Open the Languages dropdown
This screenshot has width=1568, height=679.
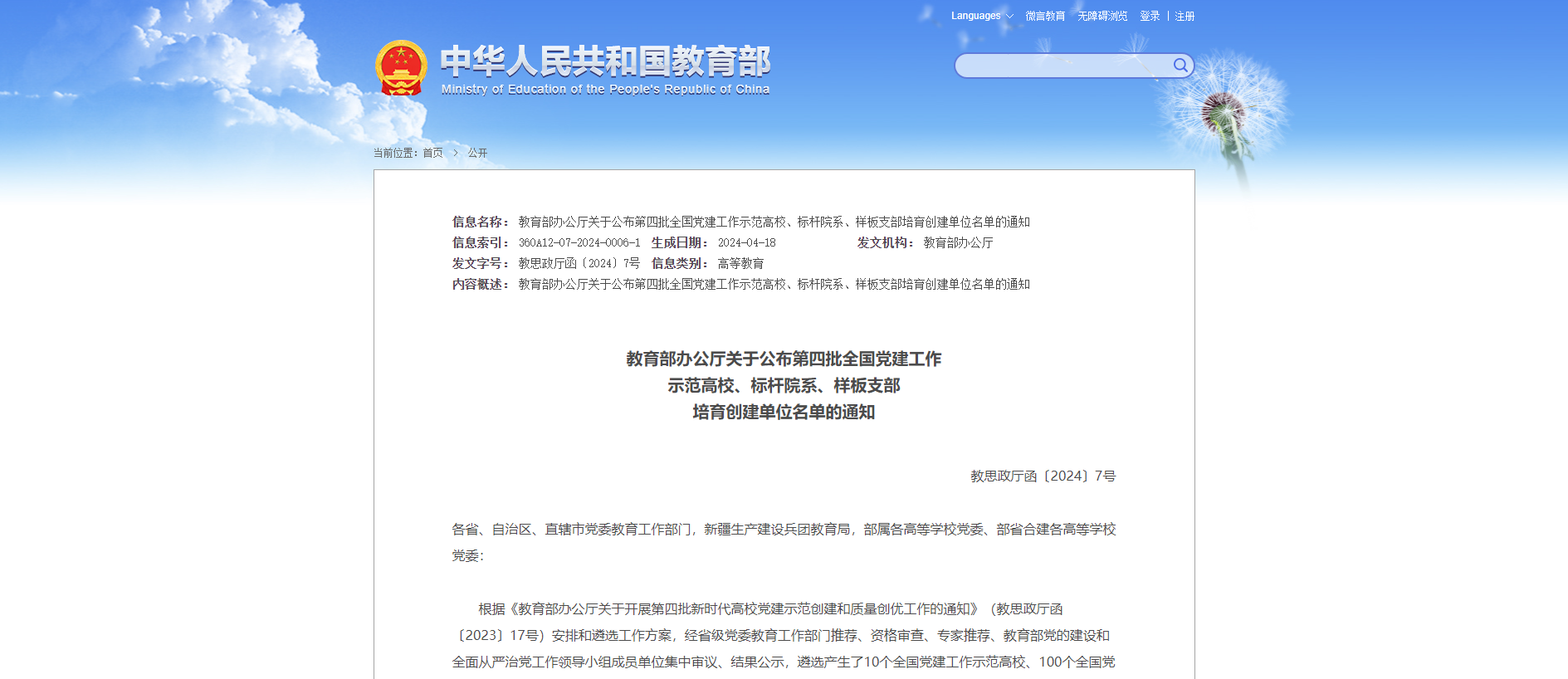pos(982,16)
